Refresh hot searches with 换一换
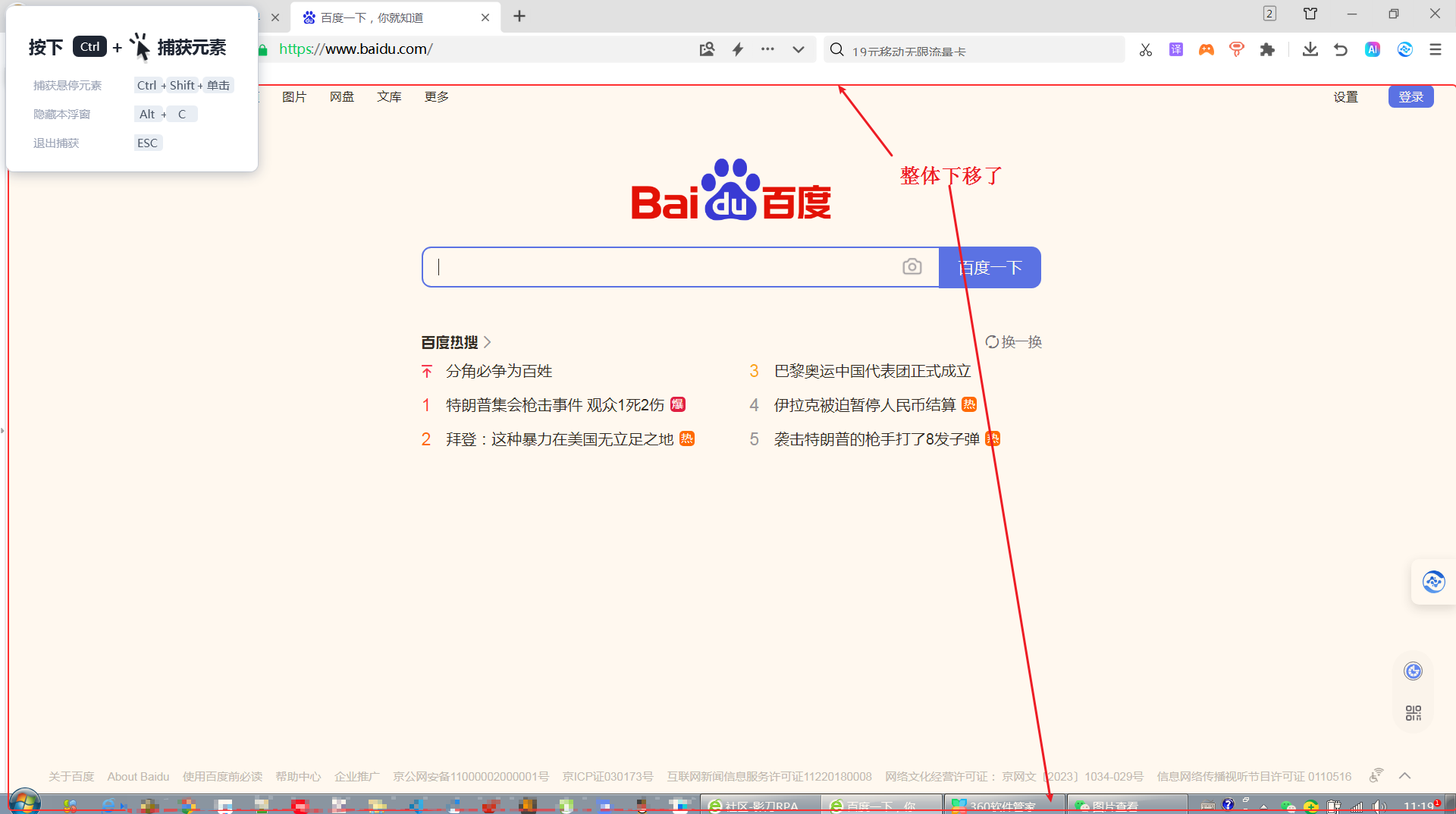 tap(1013, 342)
